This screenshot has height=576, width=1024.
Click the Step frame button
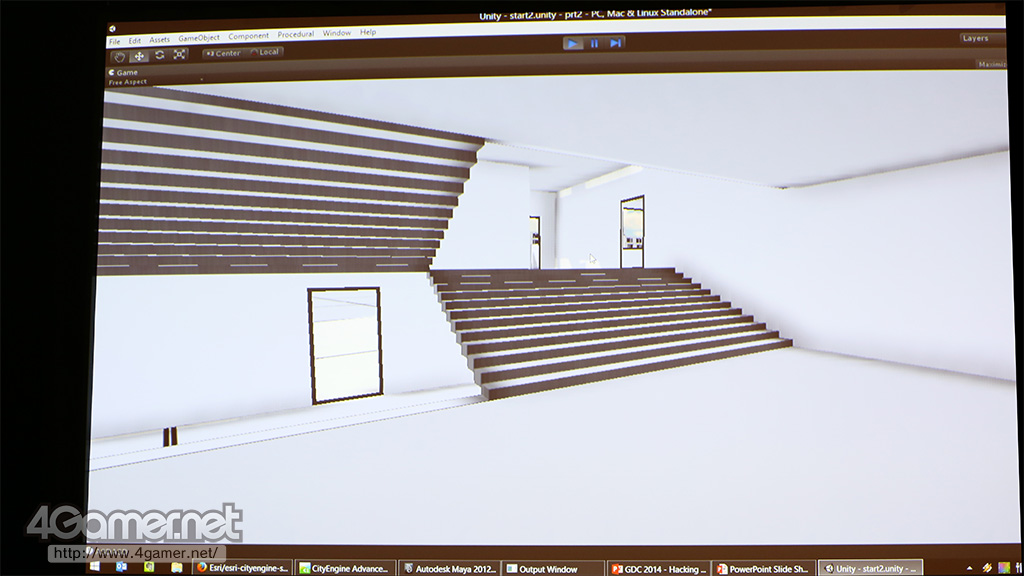point(616,43)
